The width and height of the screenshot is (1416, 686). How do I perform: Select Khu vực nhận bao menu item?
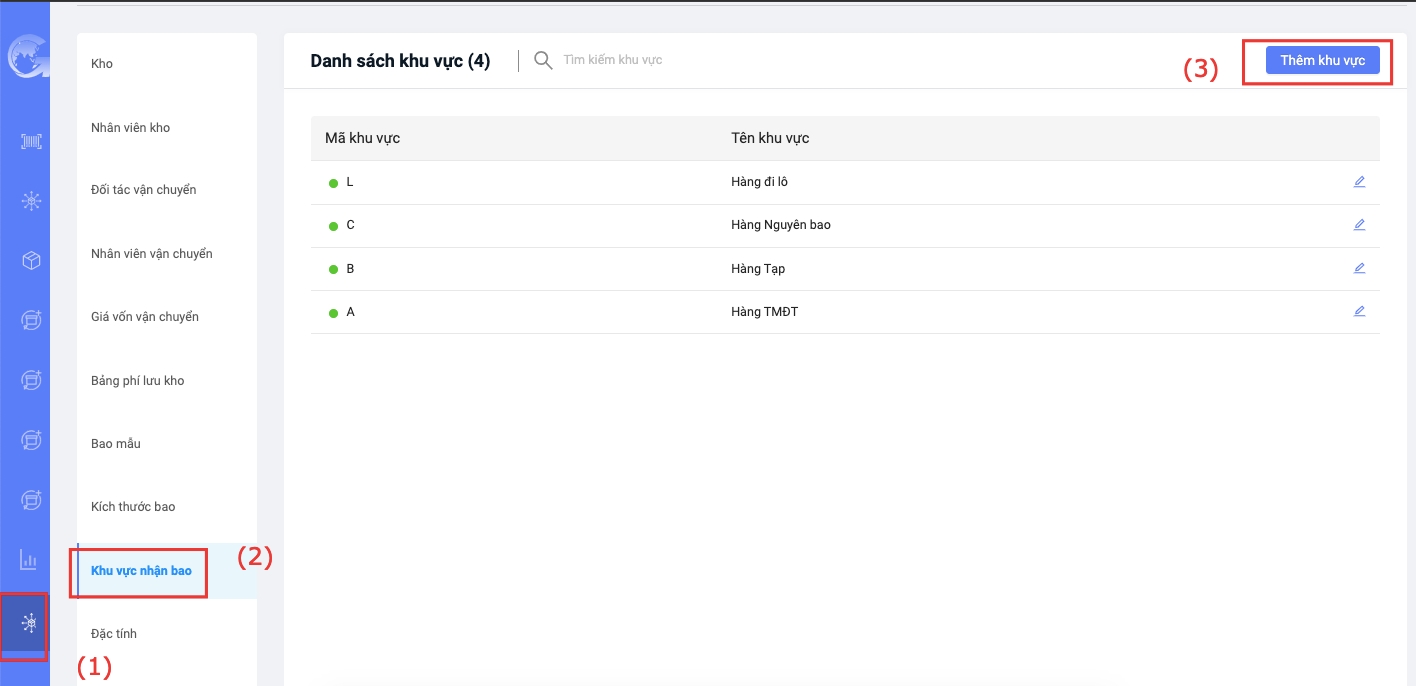point(141,571)
